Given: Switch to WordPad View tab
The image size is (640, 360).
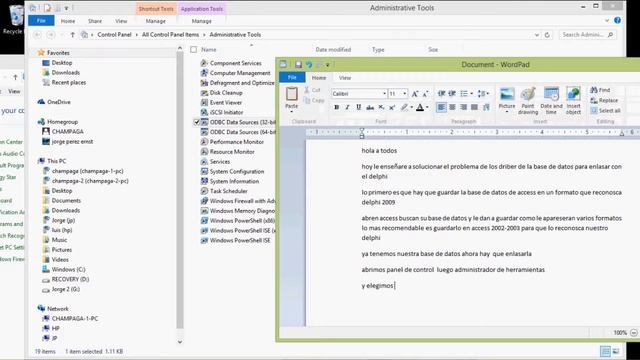Looking at the screenshot, I should coord(345,78).
